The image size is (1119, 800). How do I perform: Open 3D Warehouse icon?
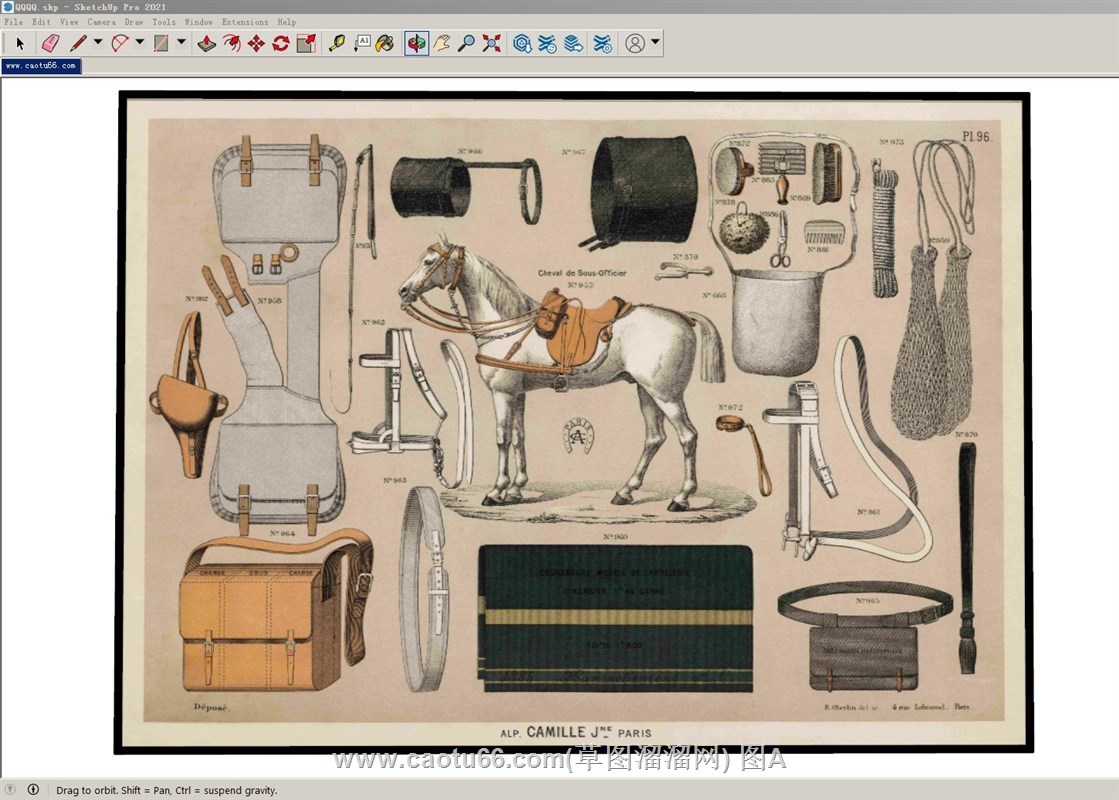(x=522, y=44)
